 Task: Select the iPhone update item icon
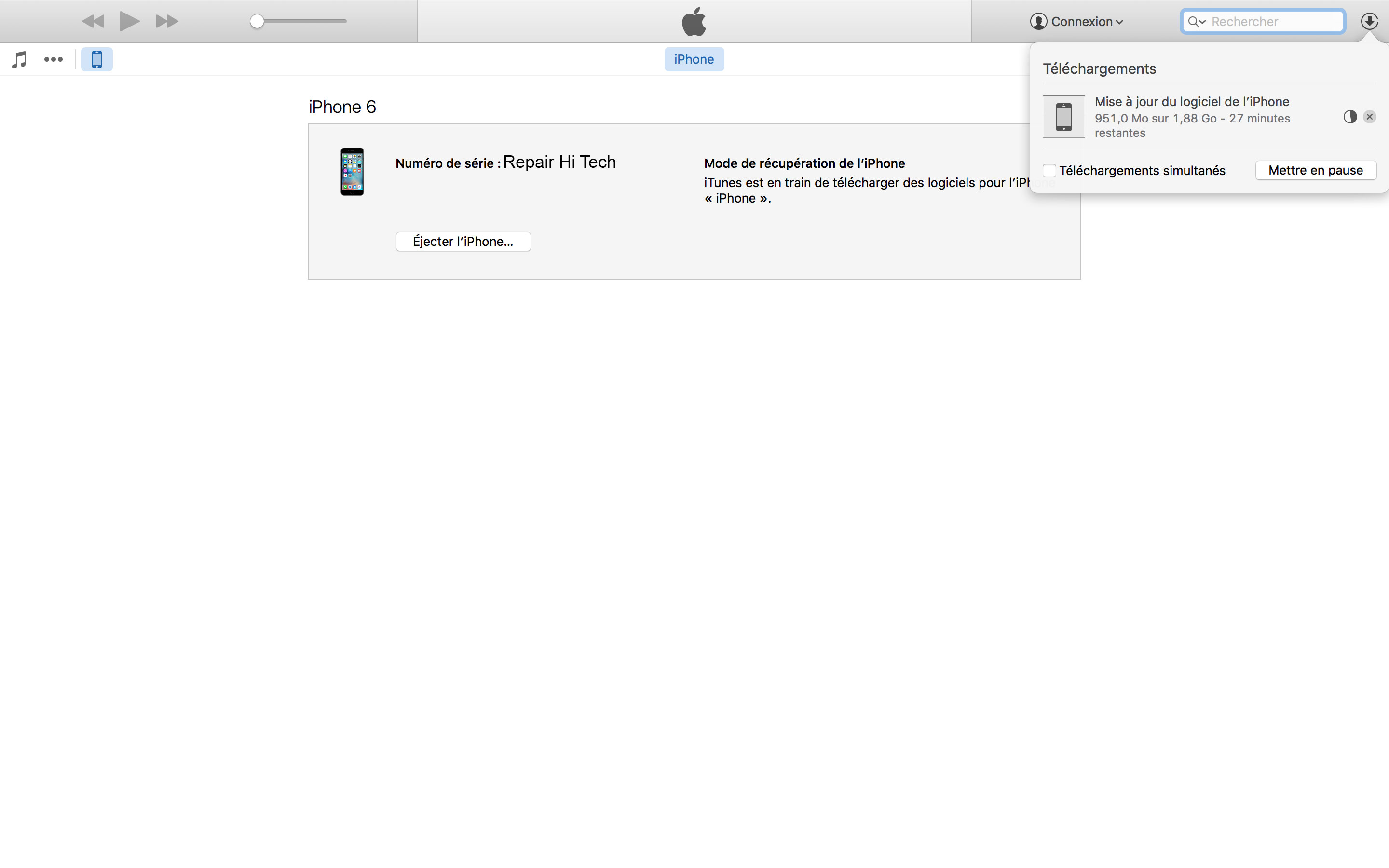pos(1063,117)
